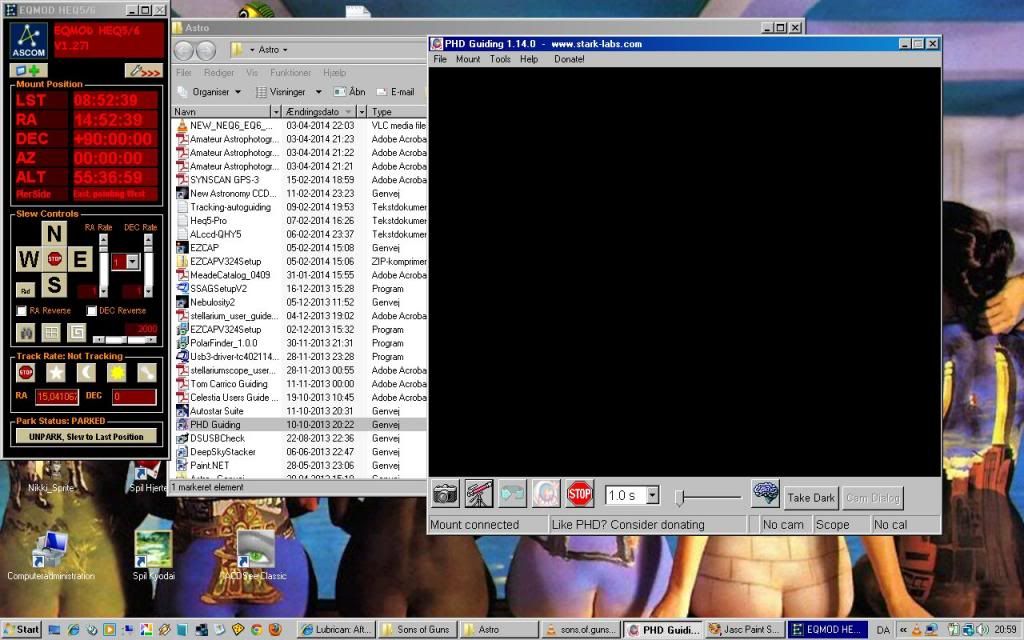Start sidereal tracking with the star icon

[56, 373]
